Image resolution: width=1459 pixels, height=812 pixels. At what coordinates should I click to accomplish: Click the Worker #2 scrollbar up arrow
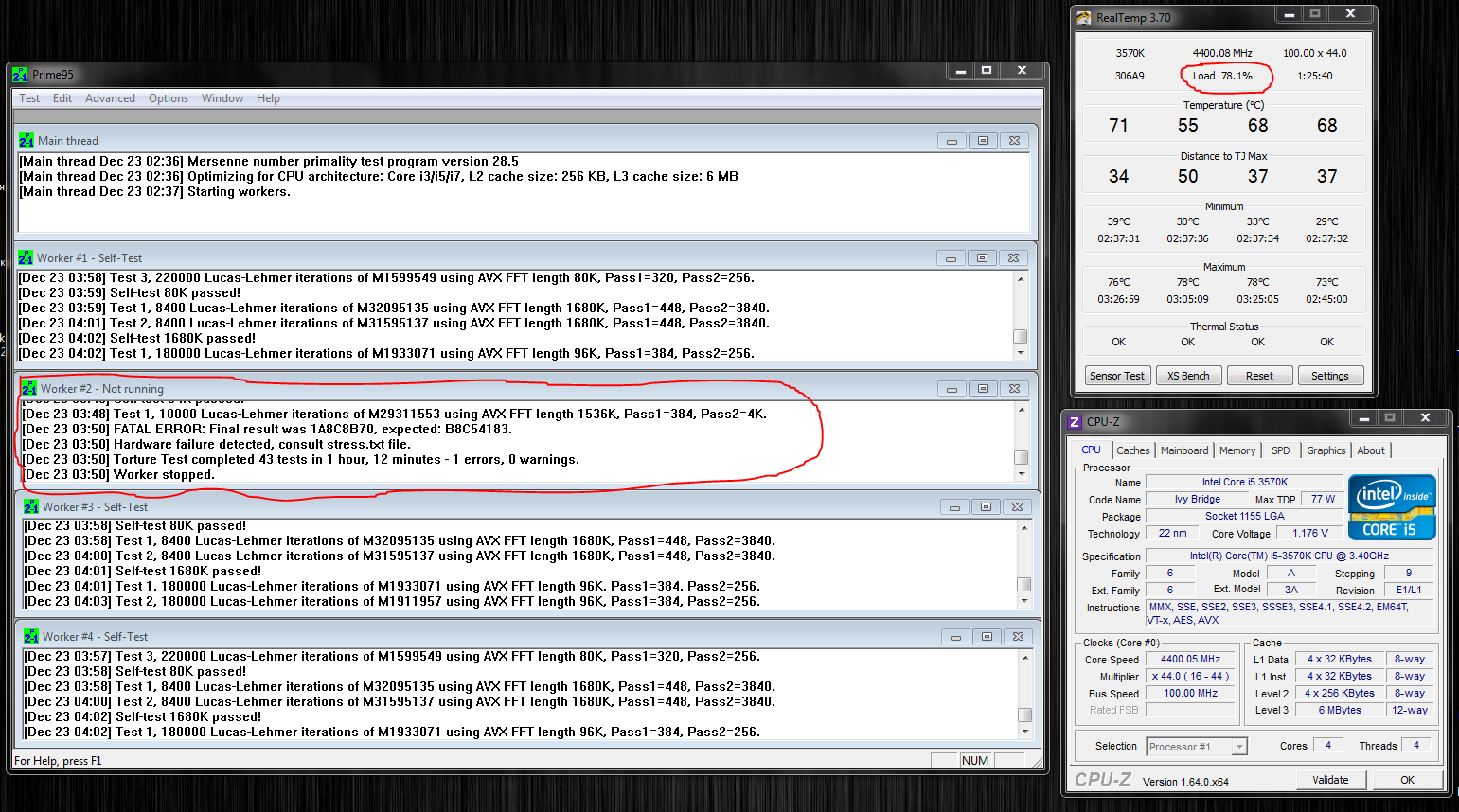pyautogui.click(x=1021, y=409)
